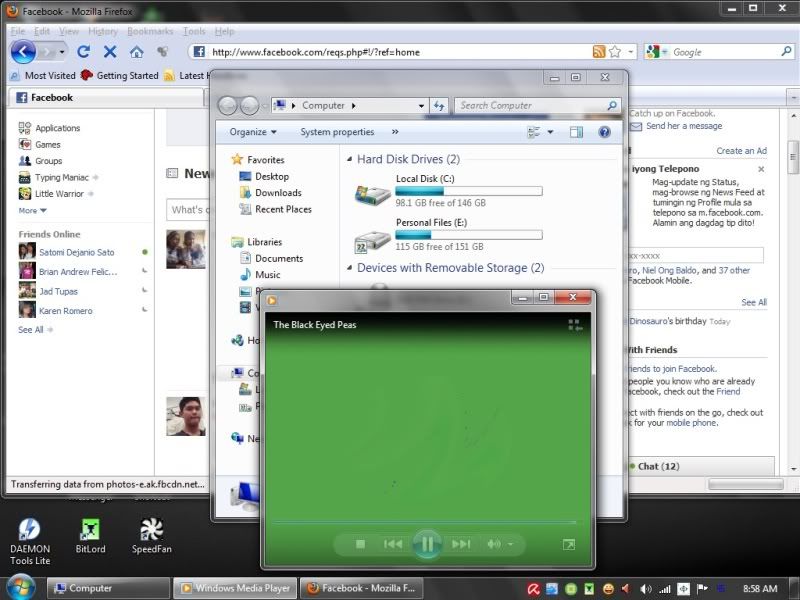Click Search Computer field
Viewport: 800px width, 600px height.
(x=538, y=106)
